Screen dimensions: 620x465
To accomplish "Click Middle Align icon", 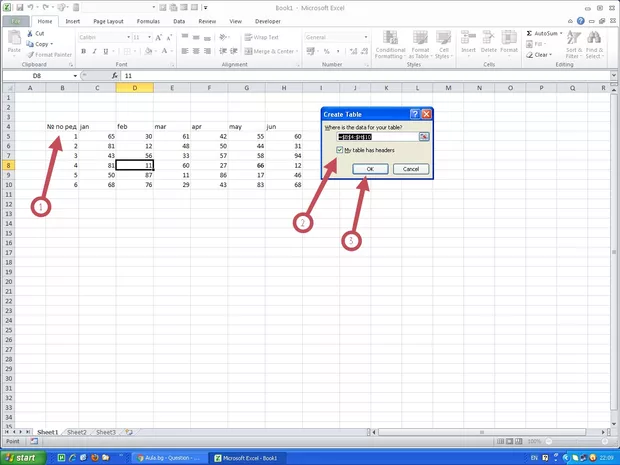I will 196,37.
